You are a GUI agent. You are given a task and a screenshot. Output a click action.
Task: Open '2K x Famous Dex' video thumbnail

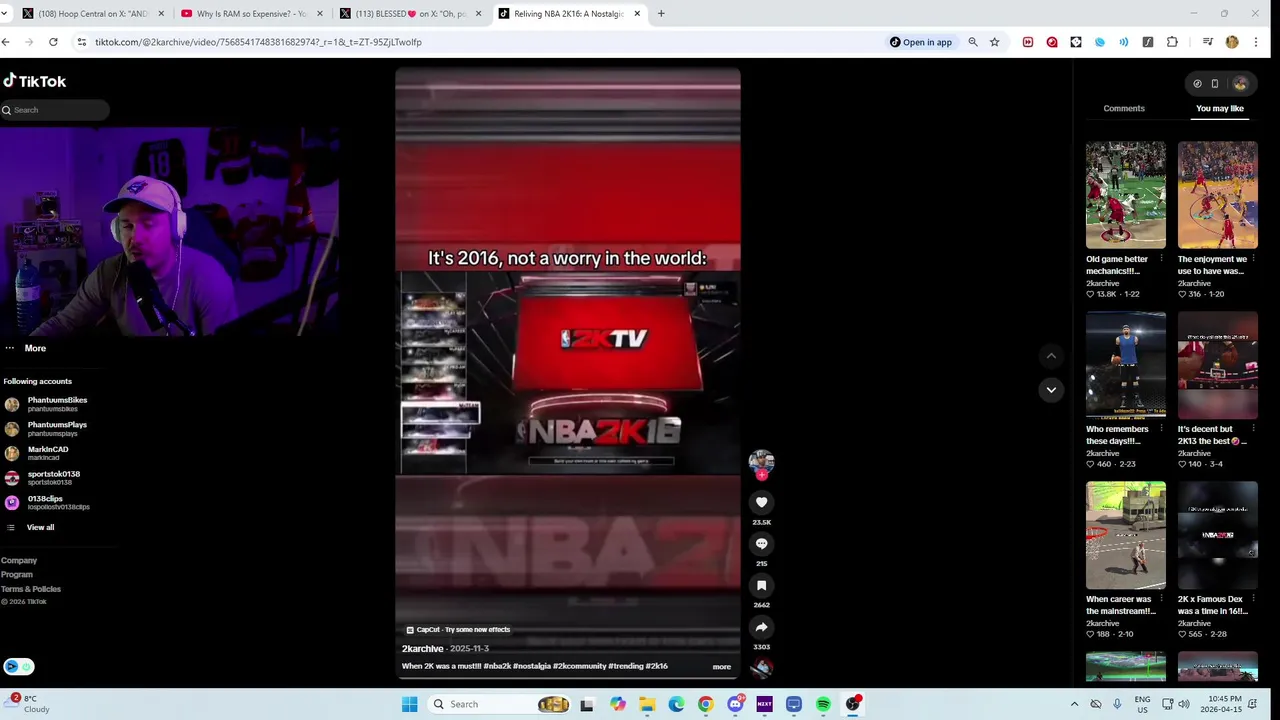pyautogui.click(x=1218, y=535)
